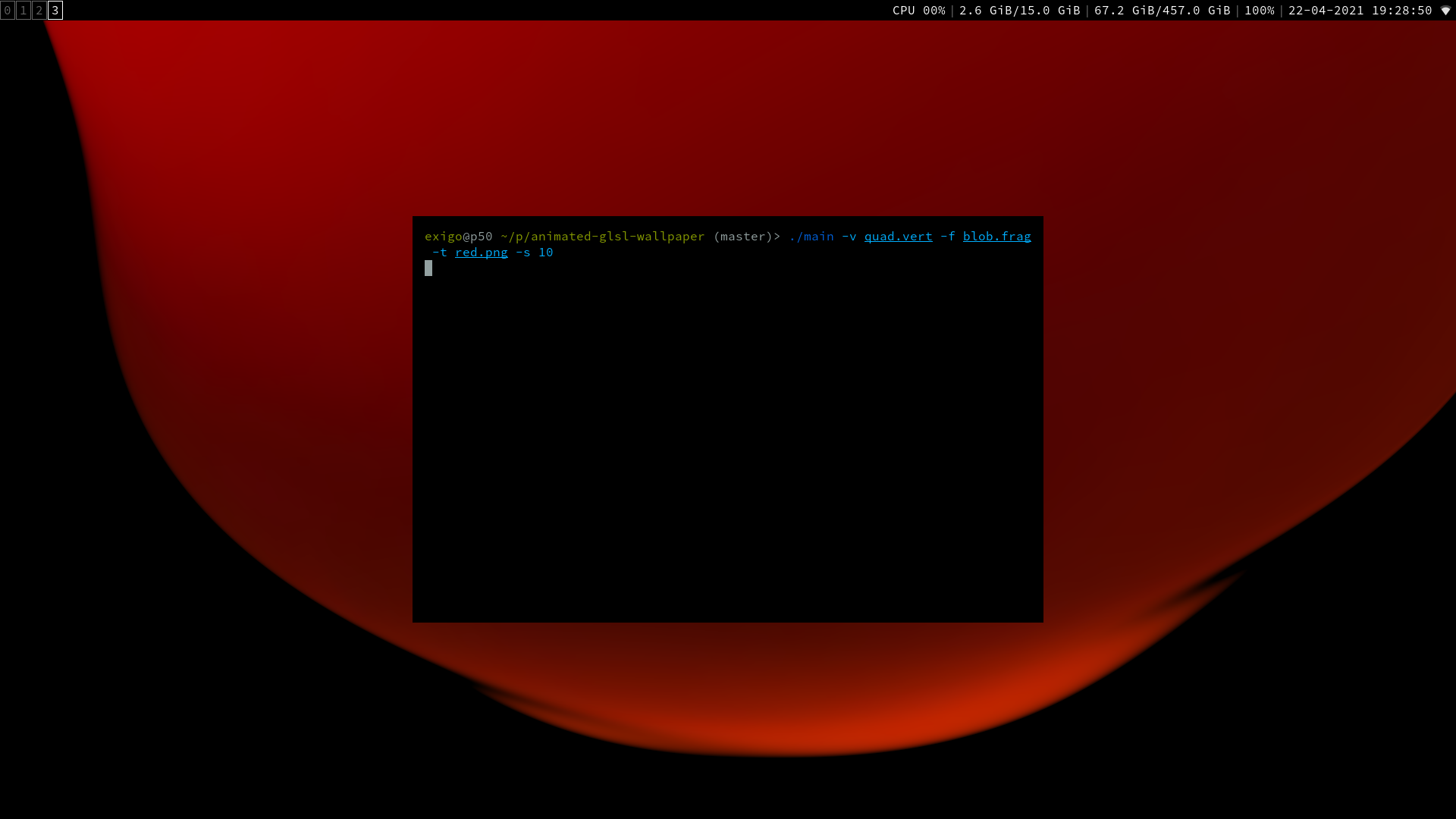Image resolution: width=1456 pixels, height=819 pixels.
Task: Click the battery percentage indicator
Action: [x=1258, y=11]
